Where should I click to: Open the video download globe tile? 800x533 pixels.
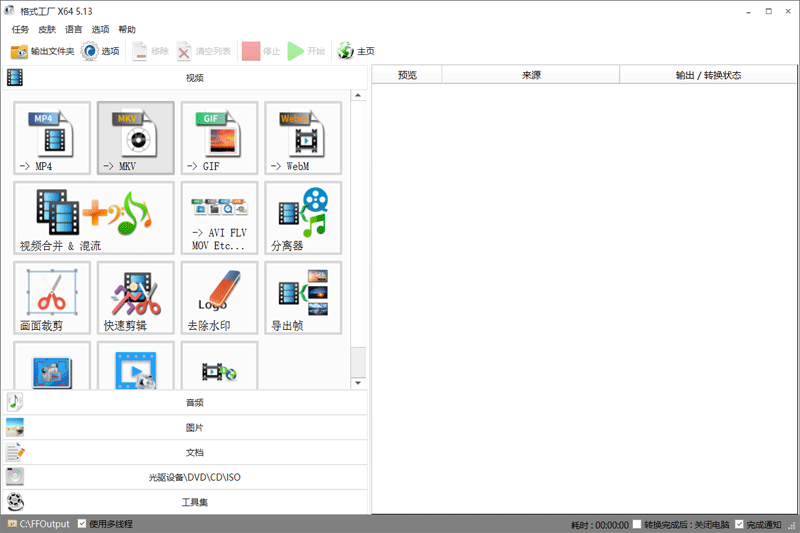point(219,366)
